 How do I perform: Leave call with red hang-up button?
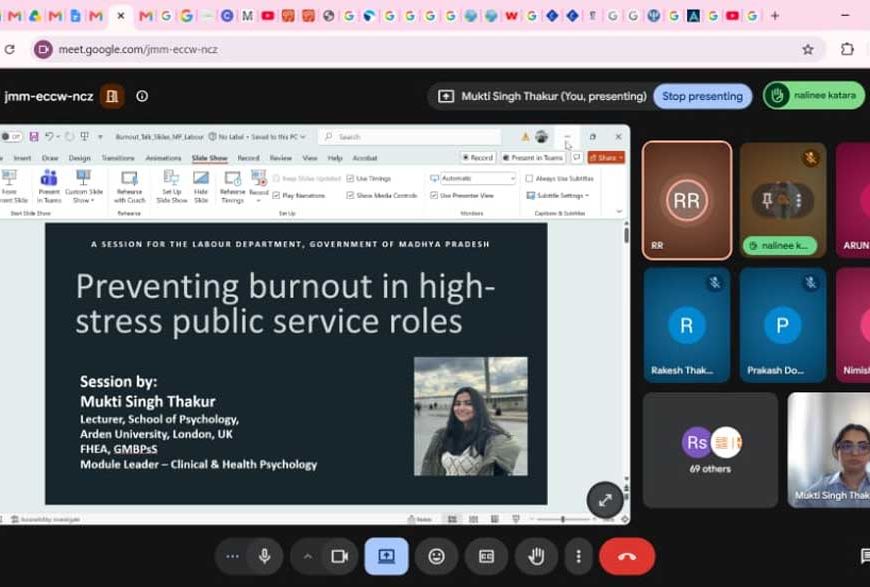coord(627,556)
